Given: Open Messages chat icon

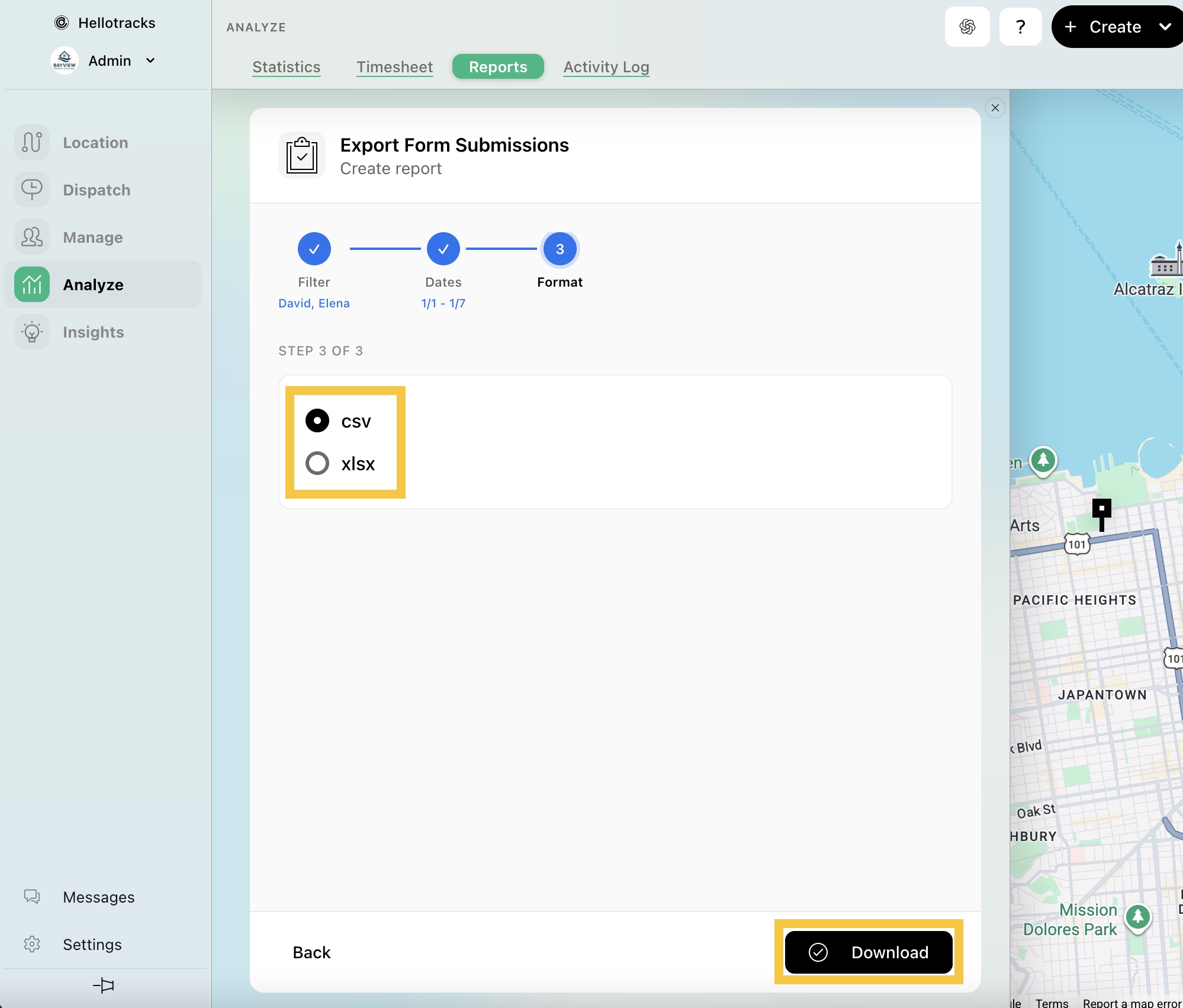Looking at the screenshot, I should click(x=32, y=897).
